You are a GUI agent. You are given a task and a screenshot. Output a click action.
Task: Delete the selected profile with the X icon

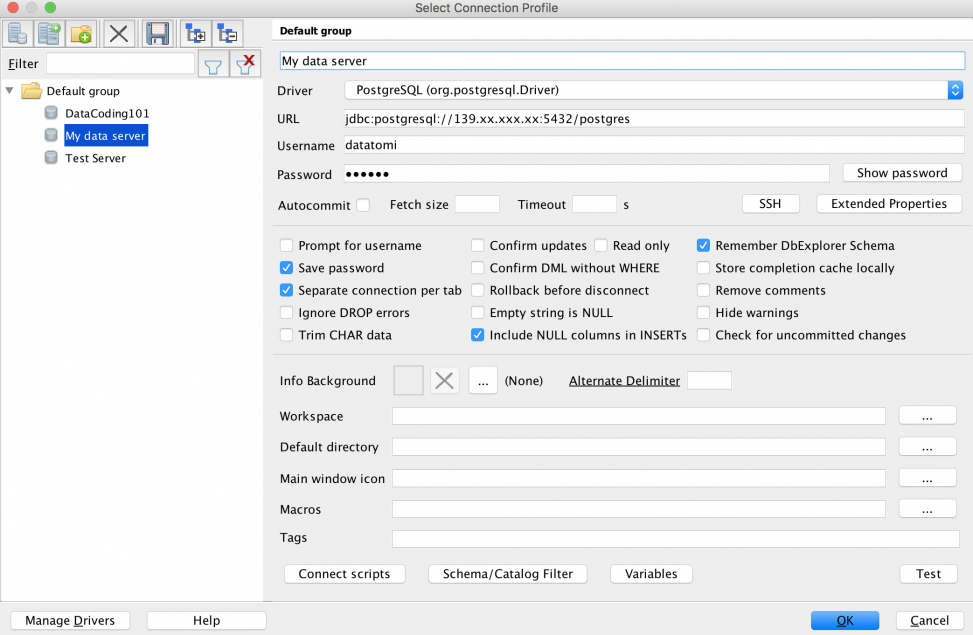click(x=119, y=33)
